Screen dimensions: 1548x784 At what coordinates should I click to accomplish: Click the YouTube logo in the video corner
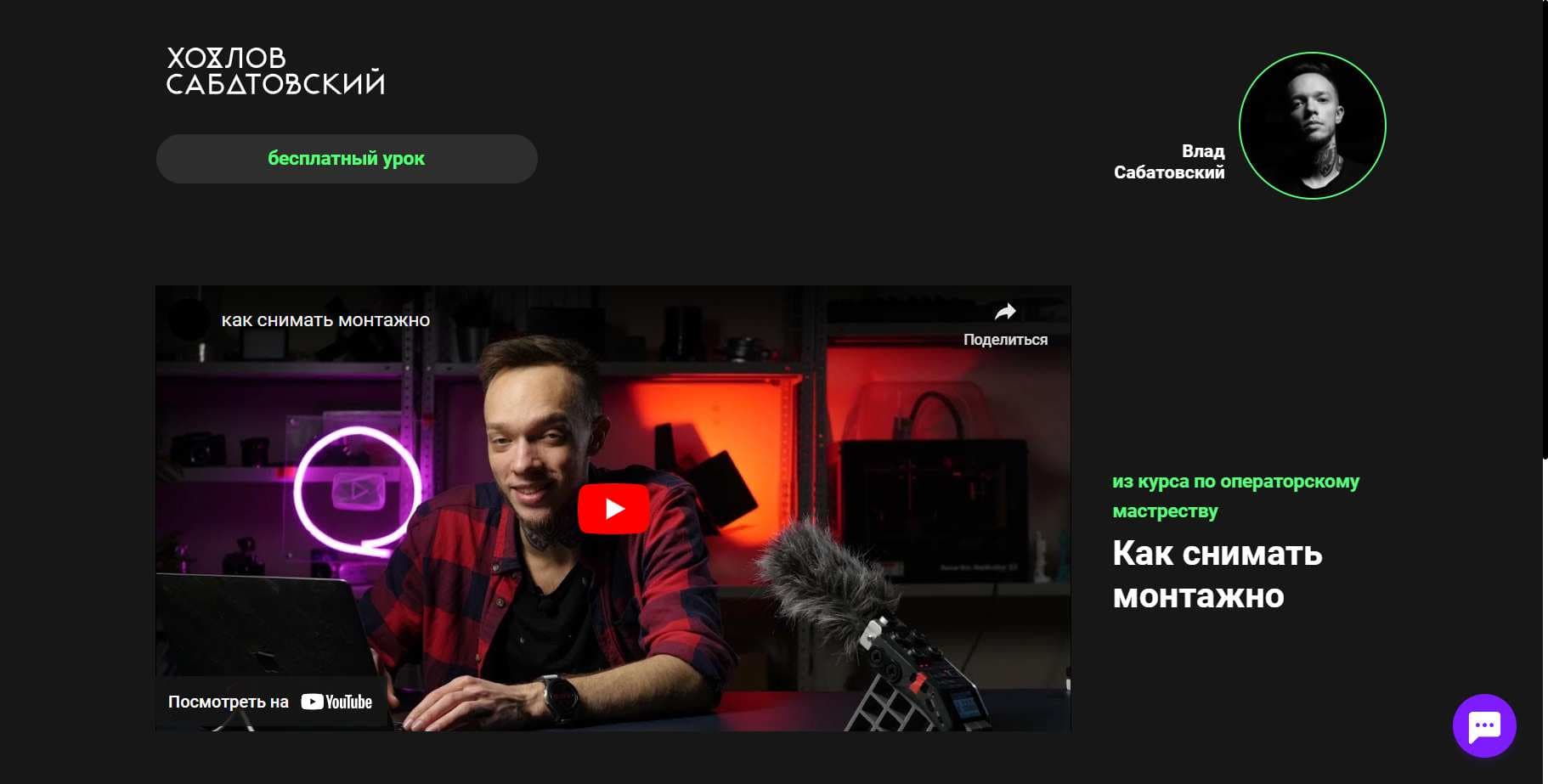tap(336, 702)
